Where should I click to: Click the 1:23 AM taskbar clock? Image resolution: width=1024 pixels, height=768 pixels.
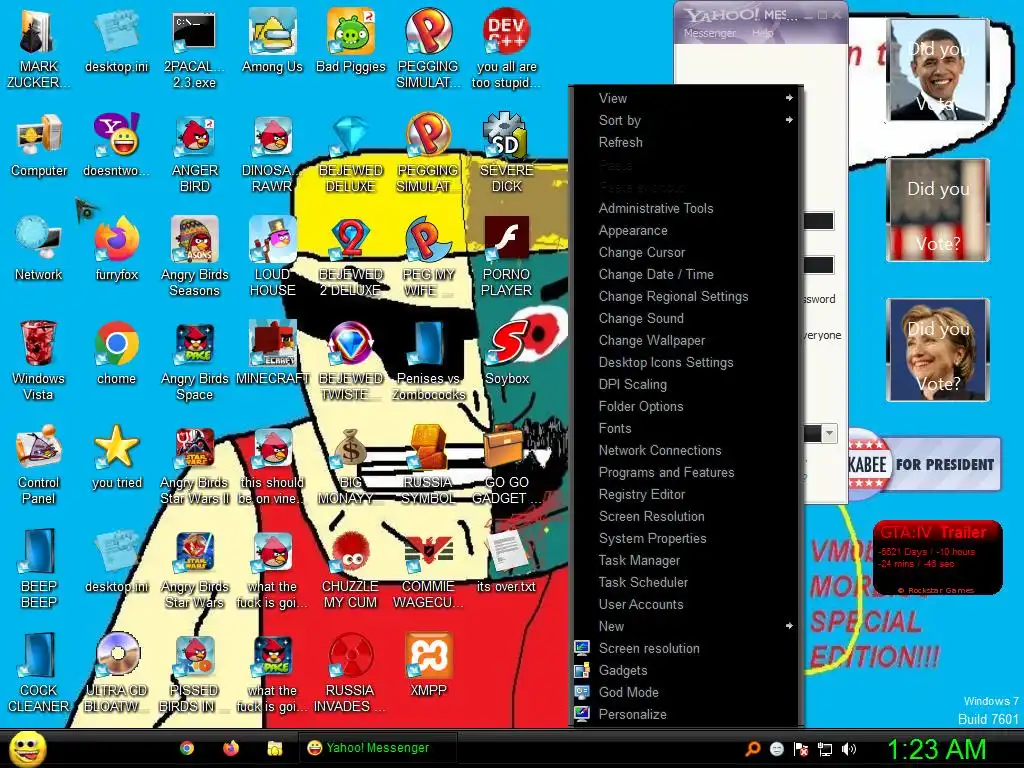(x=936, y=749)
